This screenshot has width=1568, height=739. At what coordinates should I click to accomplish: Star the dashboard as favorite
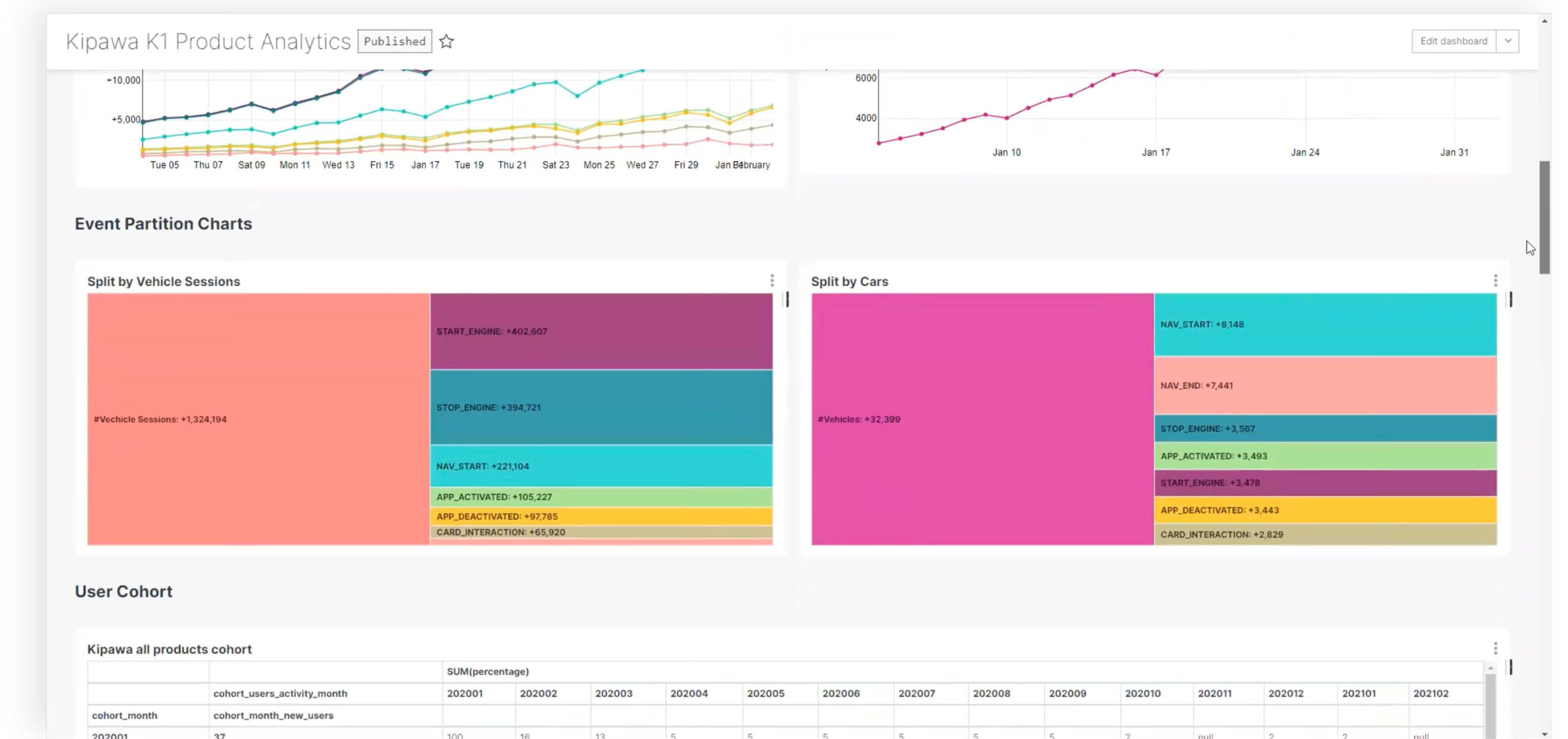coord(447,42)
